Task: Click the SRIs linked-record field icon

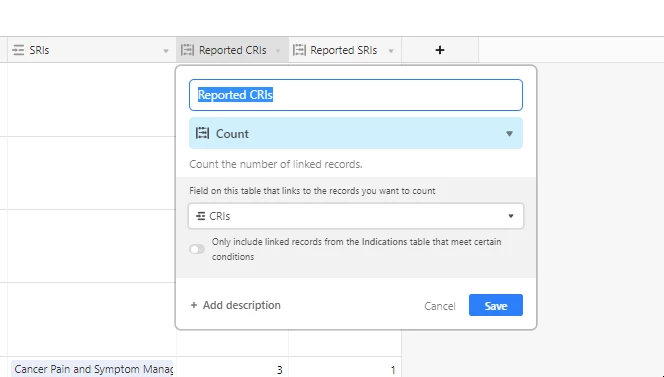Action: [x=18, y=50]
